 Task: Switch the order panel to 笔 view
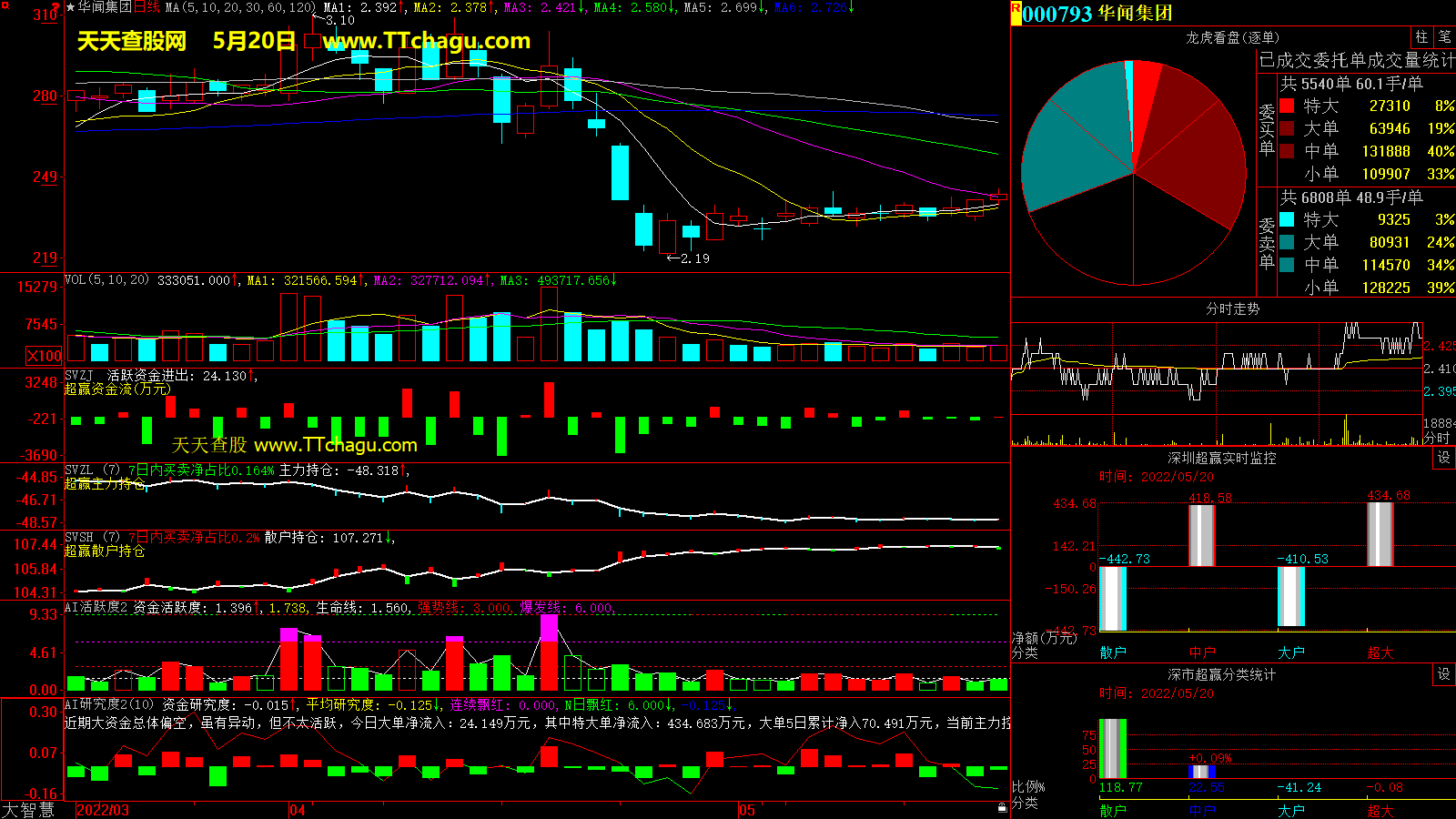[x=1444, y=37]
